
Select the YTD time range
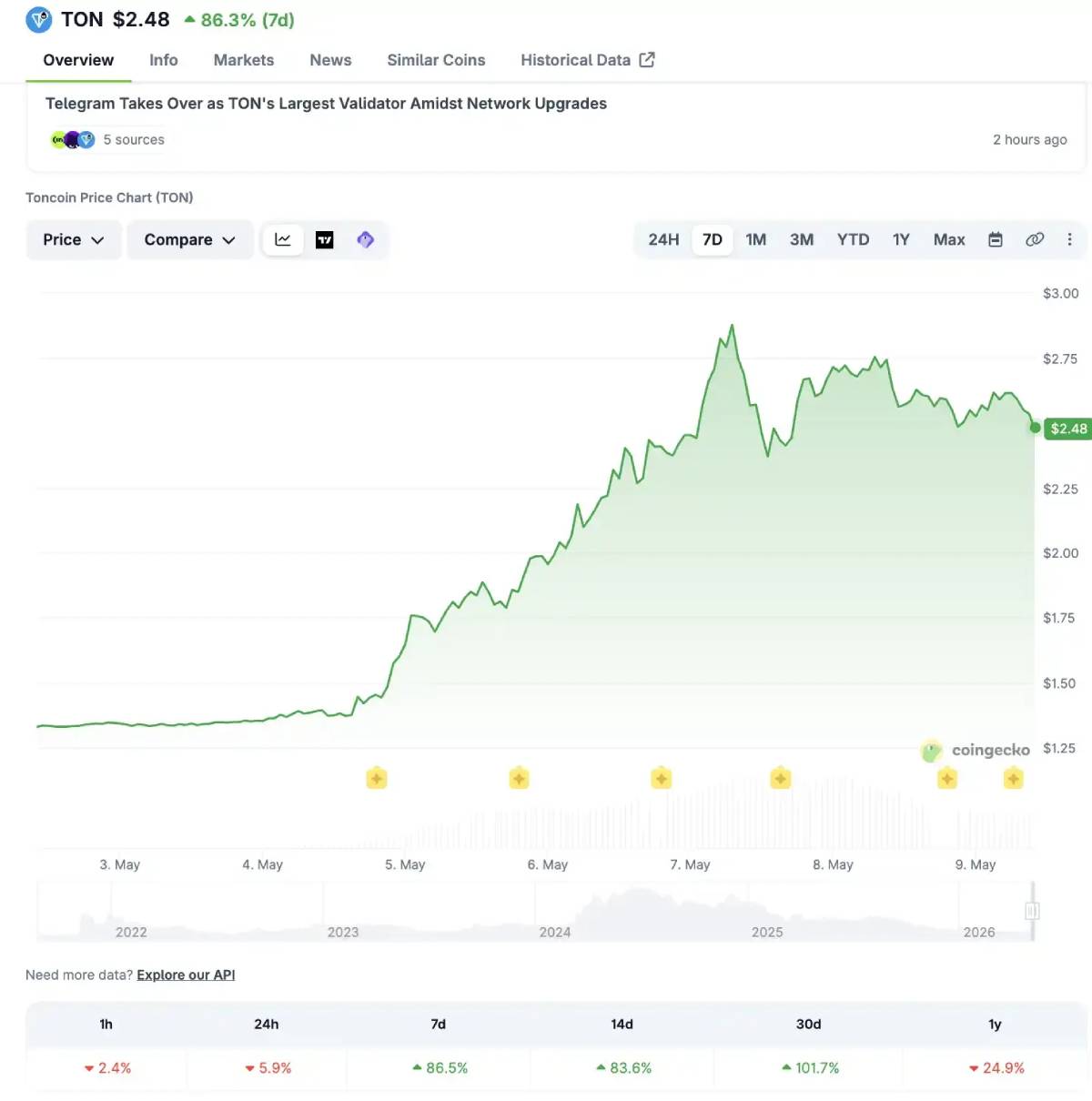click(854, 239)
